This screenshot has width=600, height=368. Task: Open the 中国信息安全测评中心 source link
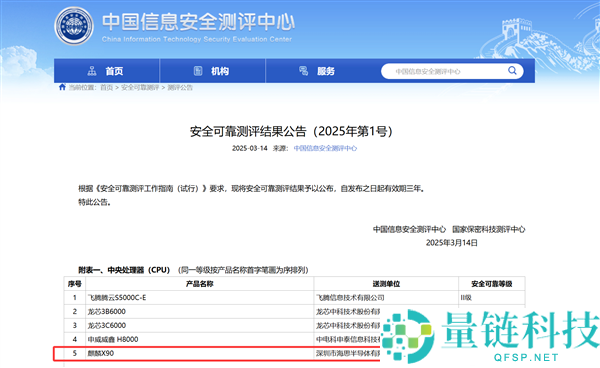[x=325, y=148]
